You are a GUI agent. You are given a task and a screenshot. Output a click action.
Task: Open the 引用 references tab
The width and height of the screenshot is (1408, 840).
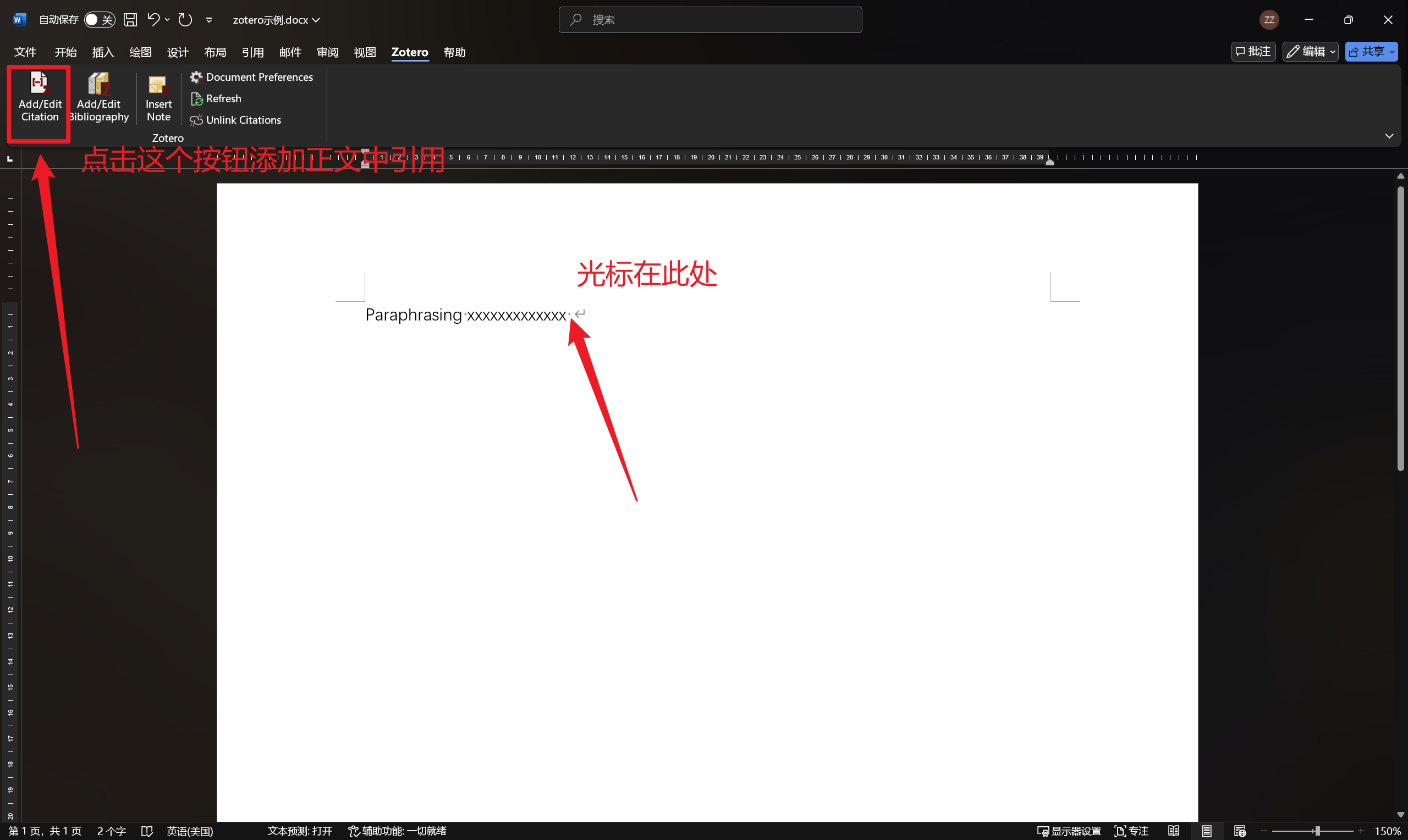click(x=253, y=52)
